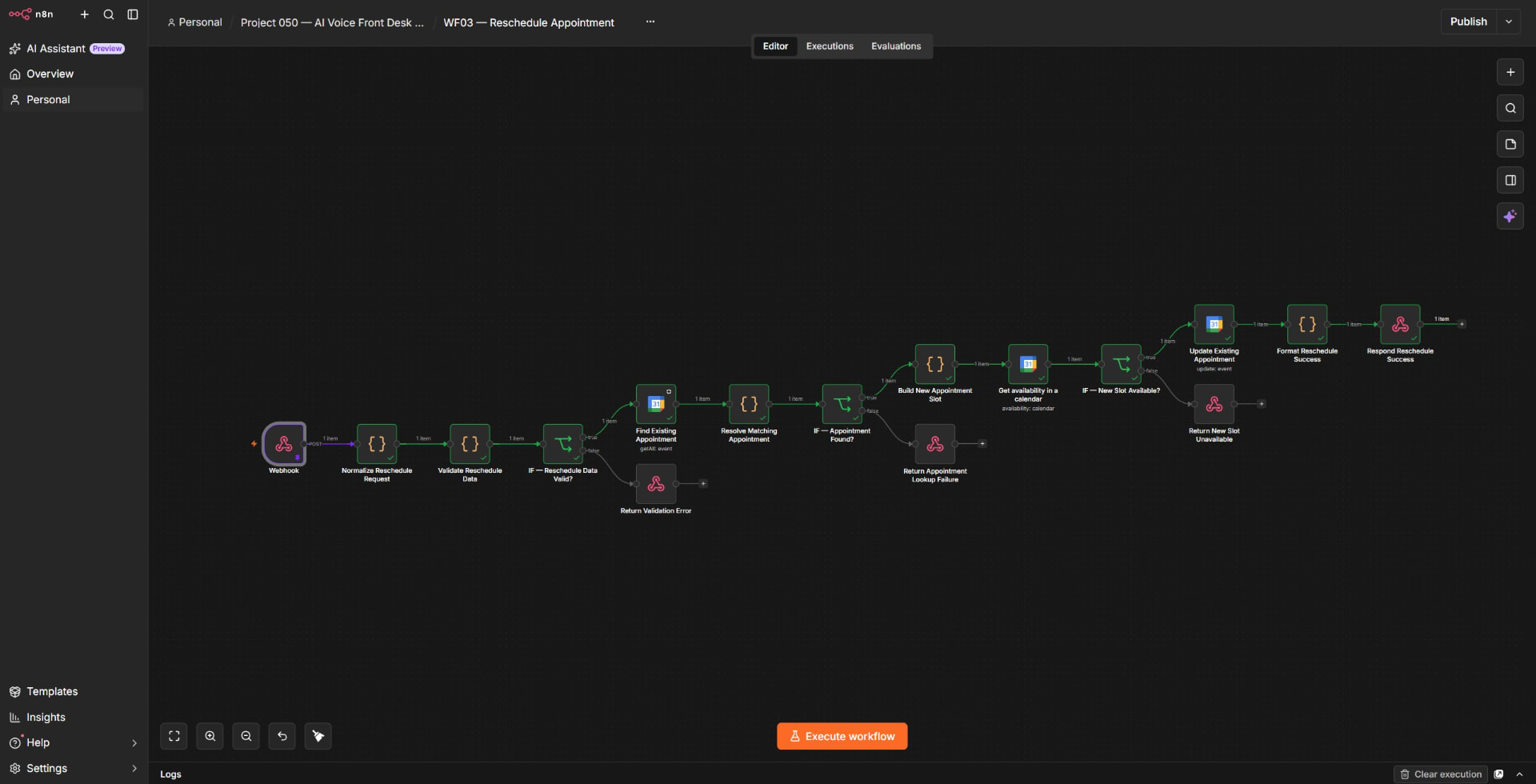This screenshot has height=784, width=1536.
Task: Switch to the Evaluations tab
Action: (x=896, y=46)
